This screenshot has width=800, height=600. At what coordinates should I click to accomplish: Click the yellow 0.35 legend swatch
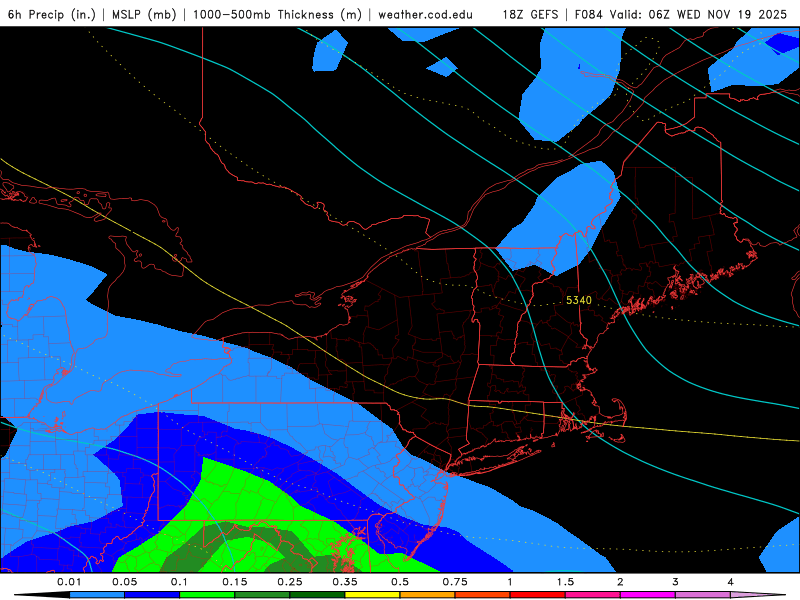(x=372, y=595)
